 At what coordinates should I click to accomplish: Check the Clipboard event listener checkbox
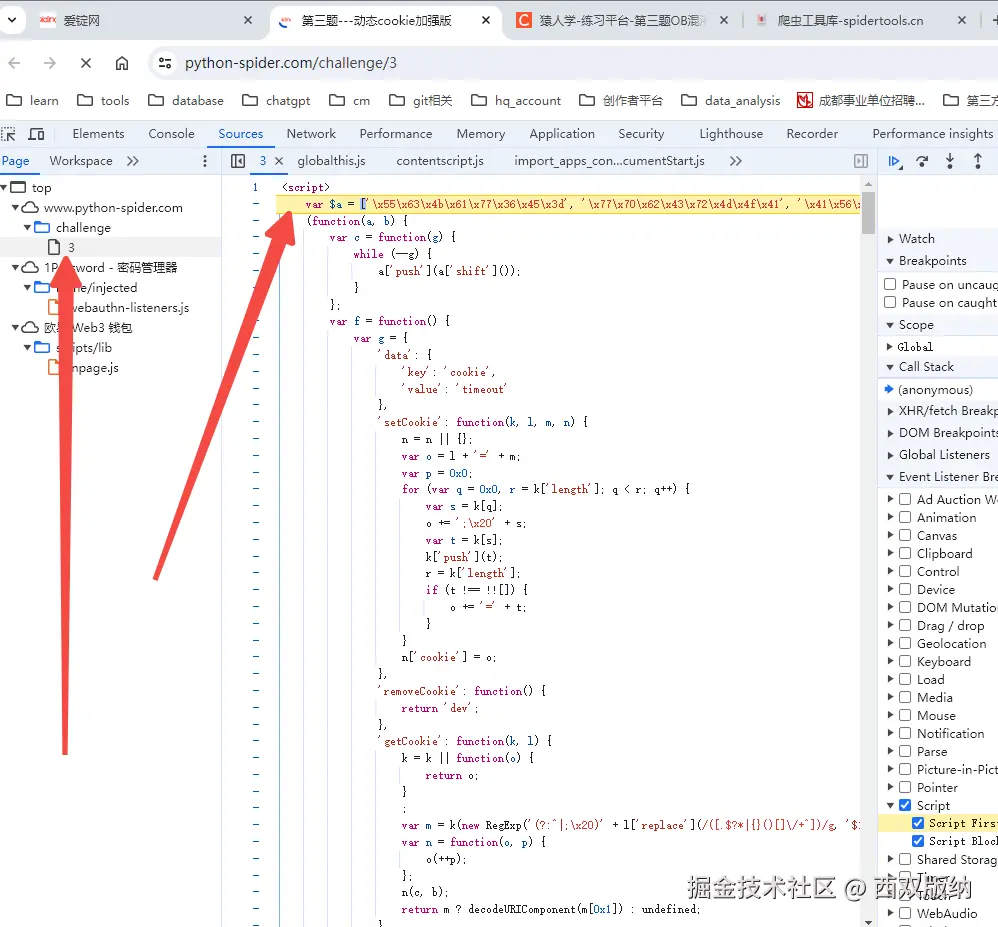(x=904, y=553)
